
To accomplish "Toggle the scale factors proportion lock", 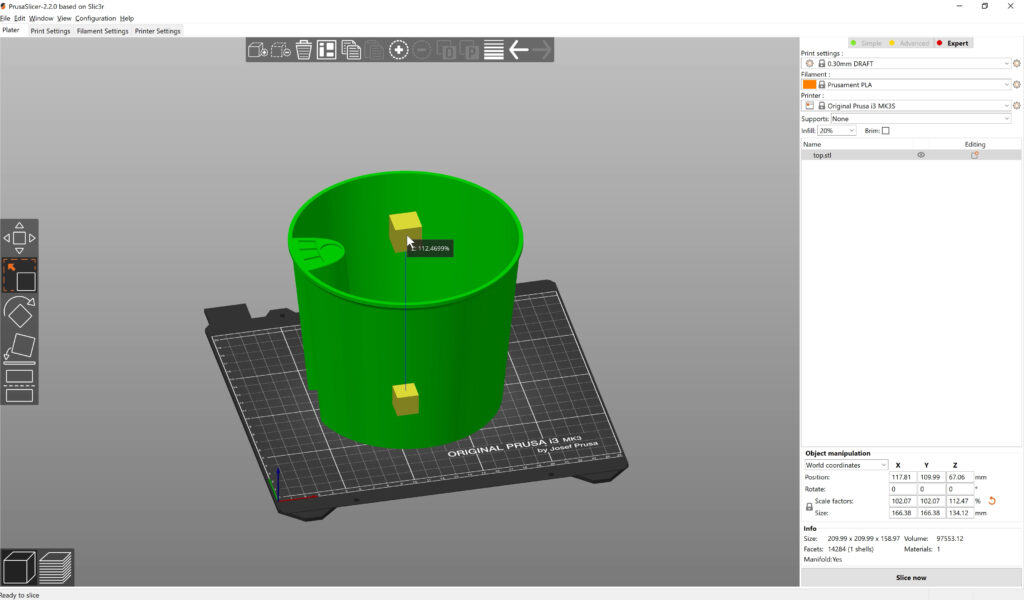I will click(809, 507).
